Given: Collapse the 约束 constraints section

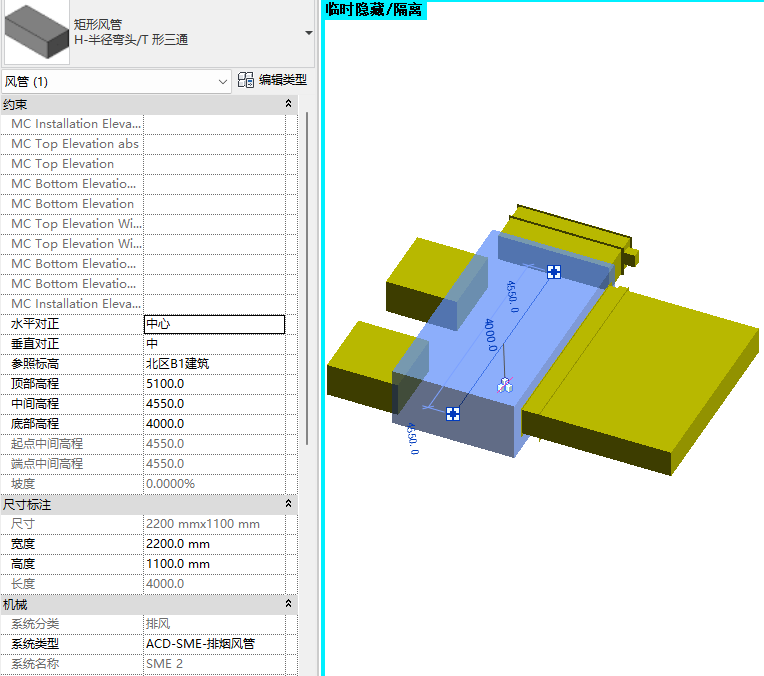Looking at the screenshot, I should (x=289, y=104).
